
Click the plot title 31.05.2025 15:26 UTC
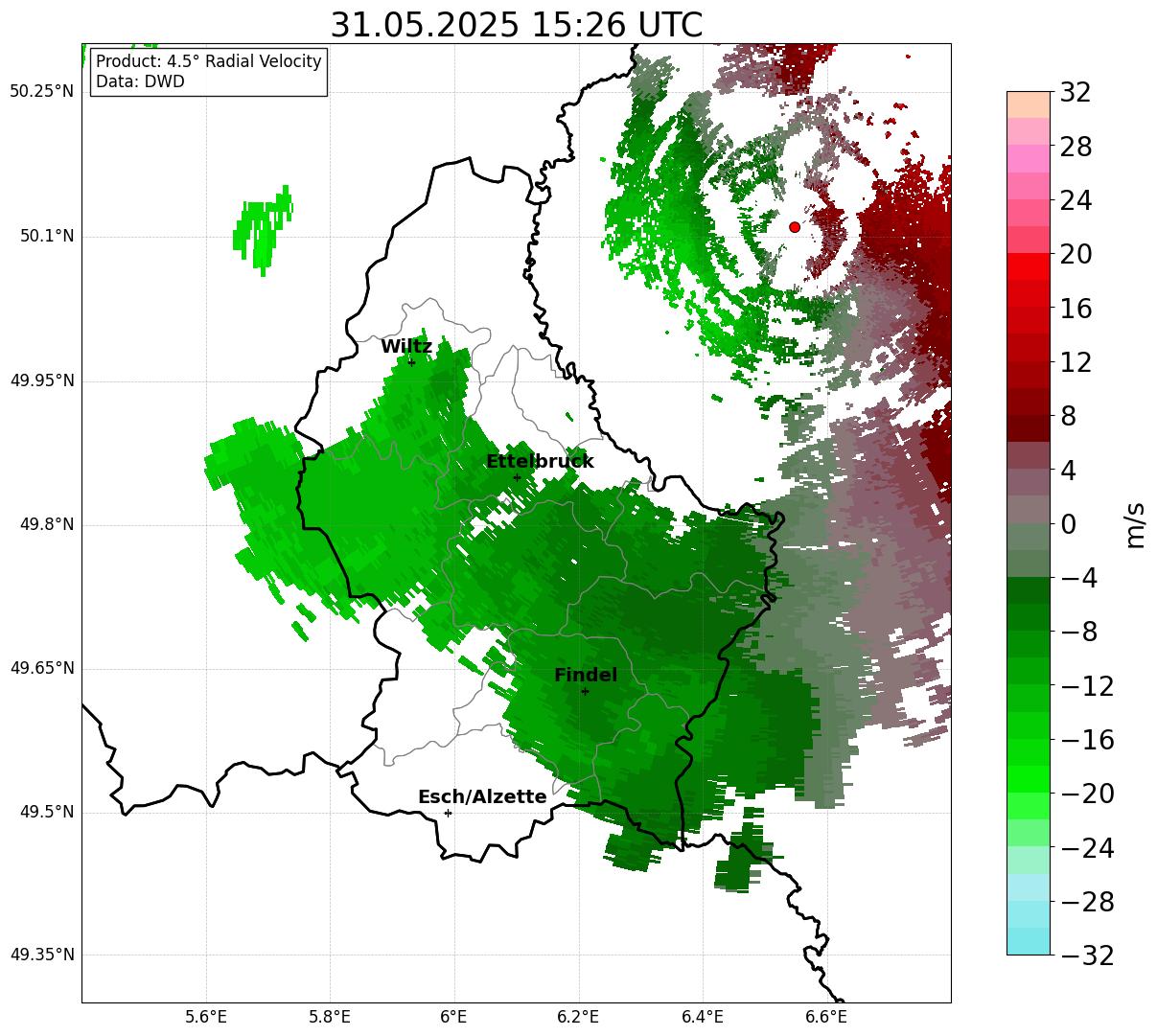(517, 25)
